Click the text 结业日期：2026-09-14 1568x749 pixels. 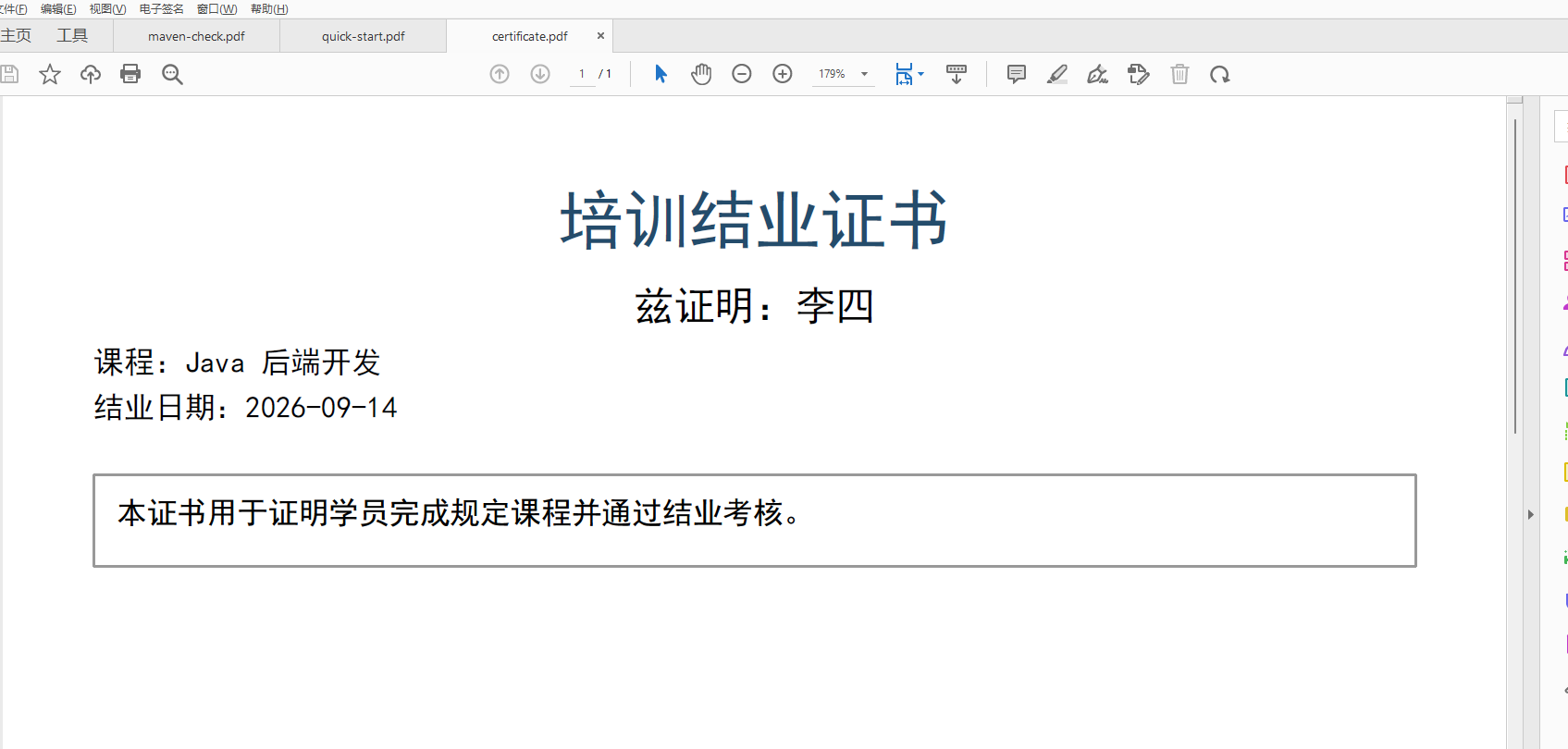pyautogui.click(x=245, y=408)
